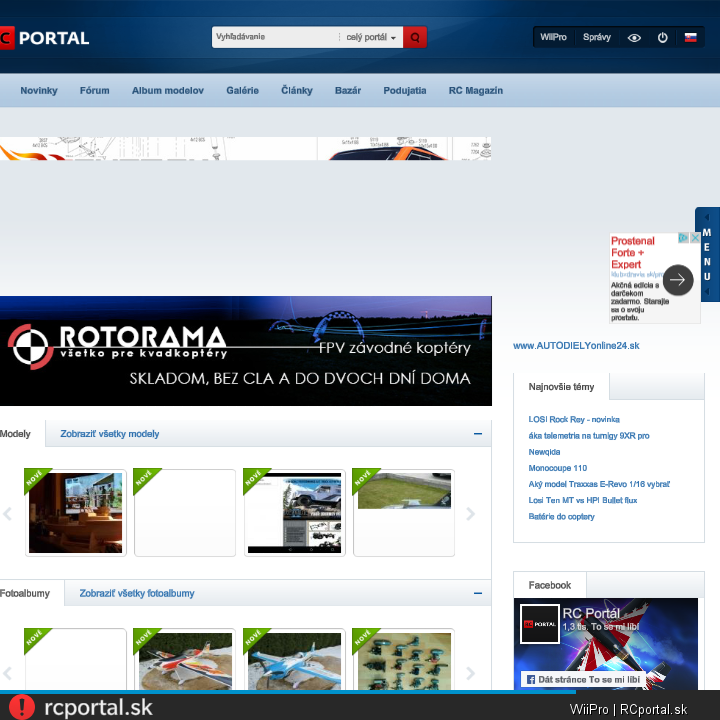The image size is (720, 720).
Task: Open the AdChoices info icon on ad
Action: tap(684, 237)
